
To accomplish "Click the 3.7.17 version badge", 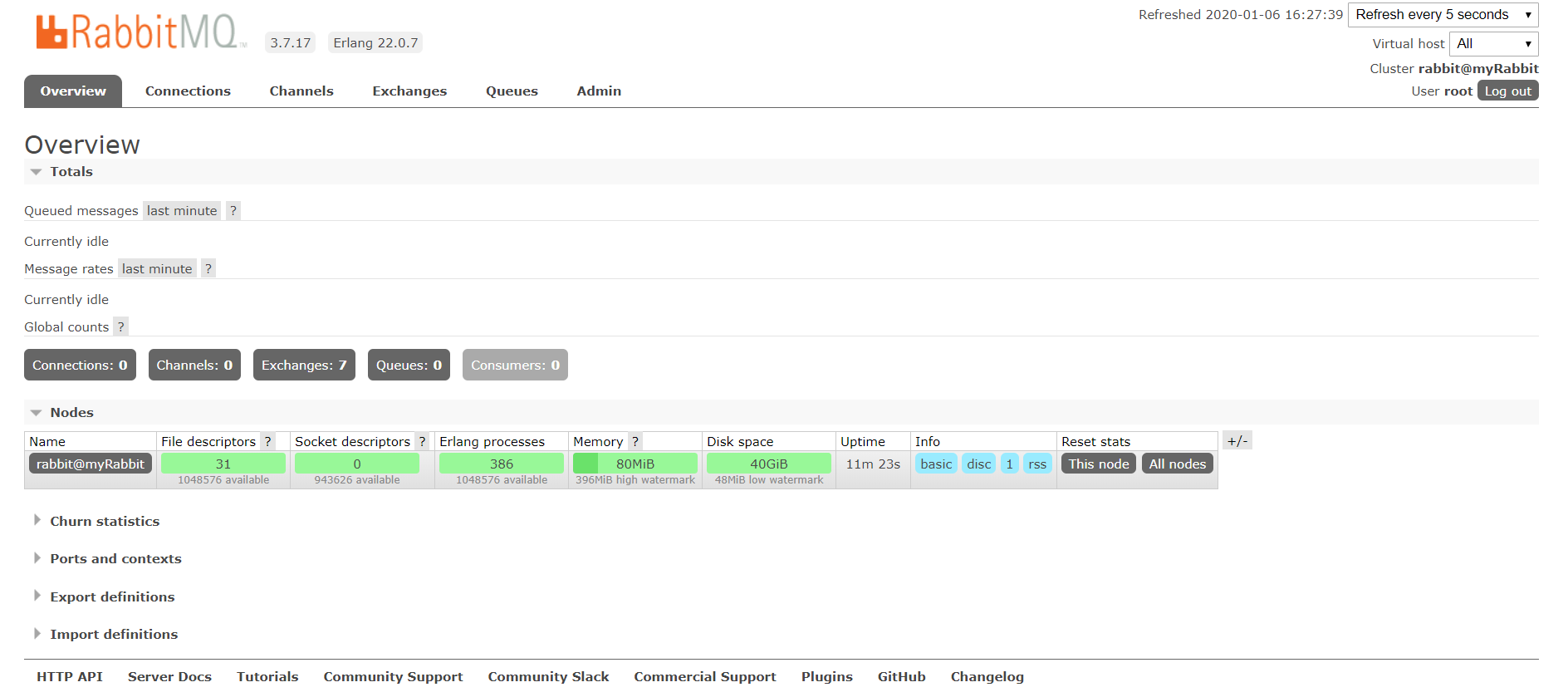I will pyautogui.click(x=291, y=43).
